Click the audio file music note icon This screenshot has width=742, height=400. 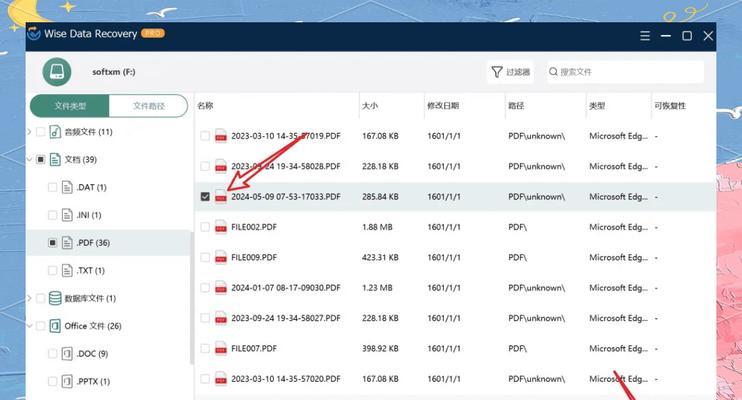coord(55,132)
